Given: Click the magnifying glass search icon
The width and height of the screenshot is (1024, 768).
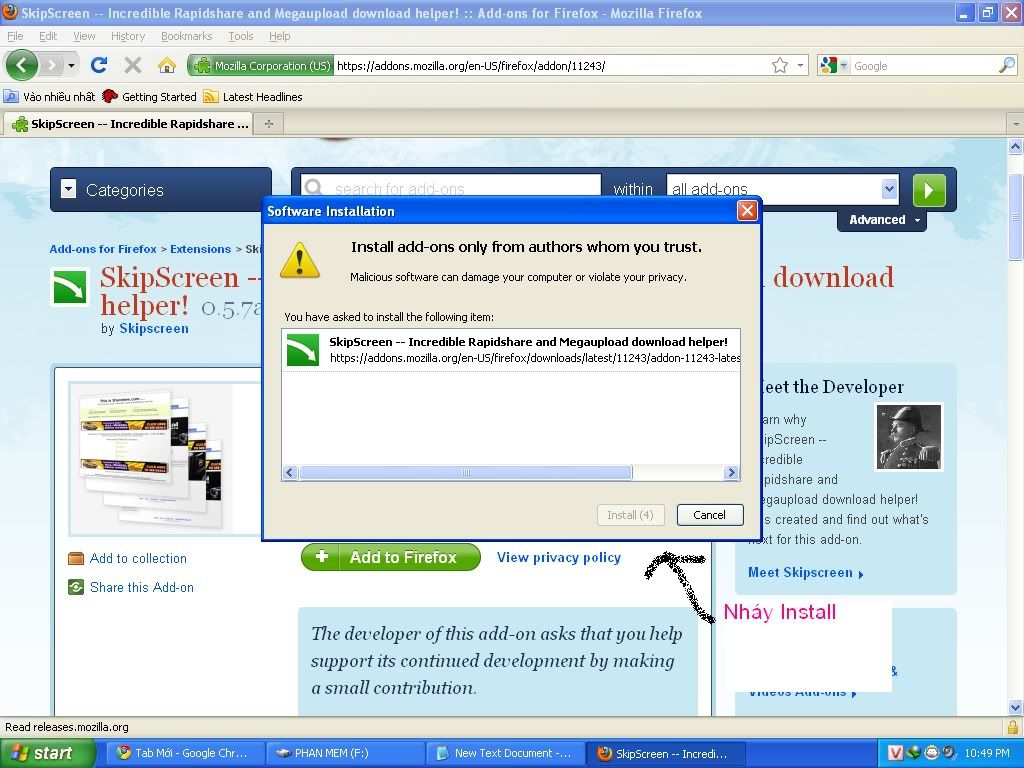Looking at the screenshot, I should [1007, 65].
